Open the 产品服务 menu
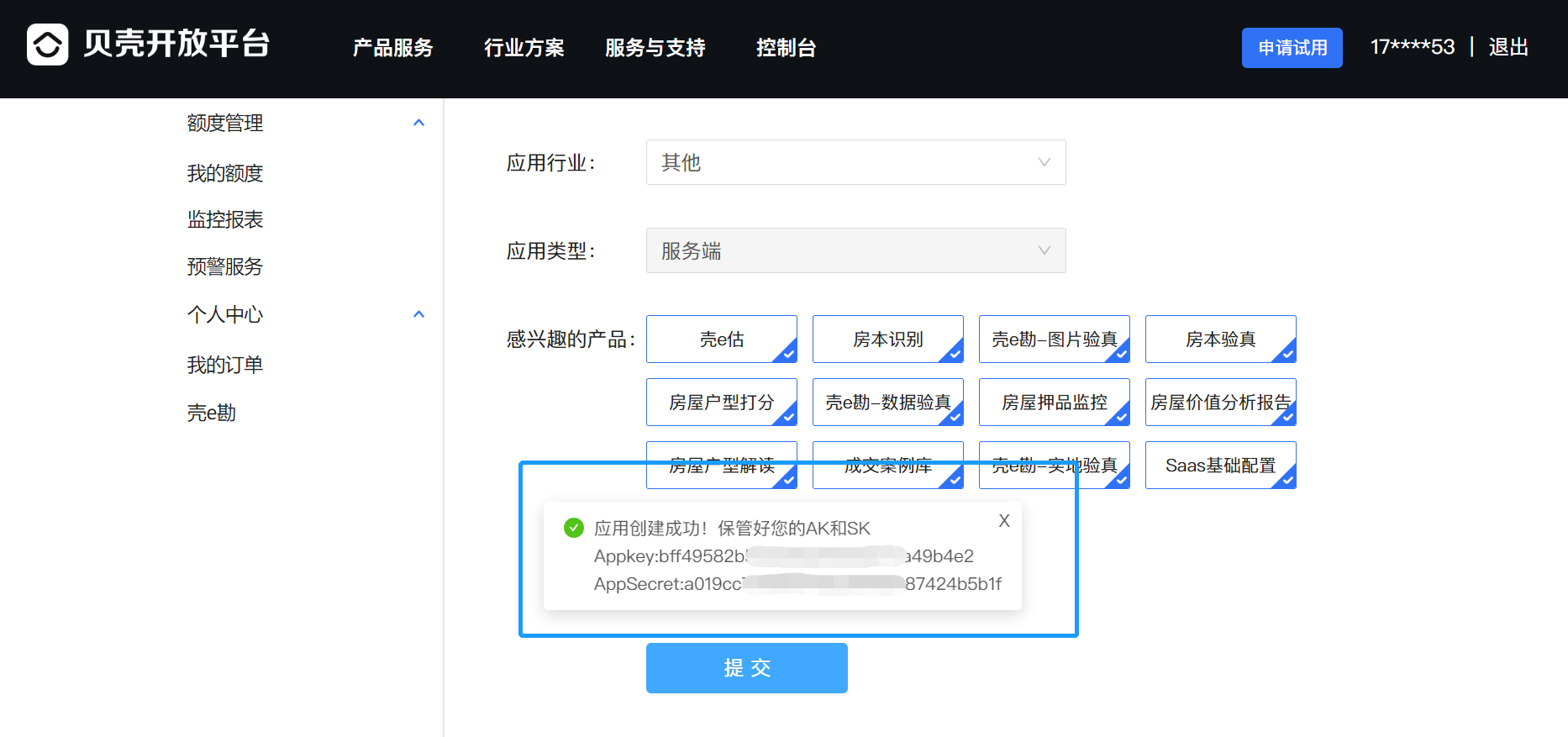Image resolution: width=1568 pixels, height=737 pixels. click(x=392, y=48)
